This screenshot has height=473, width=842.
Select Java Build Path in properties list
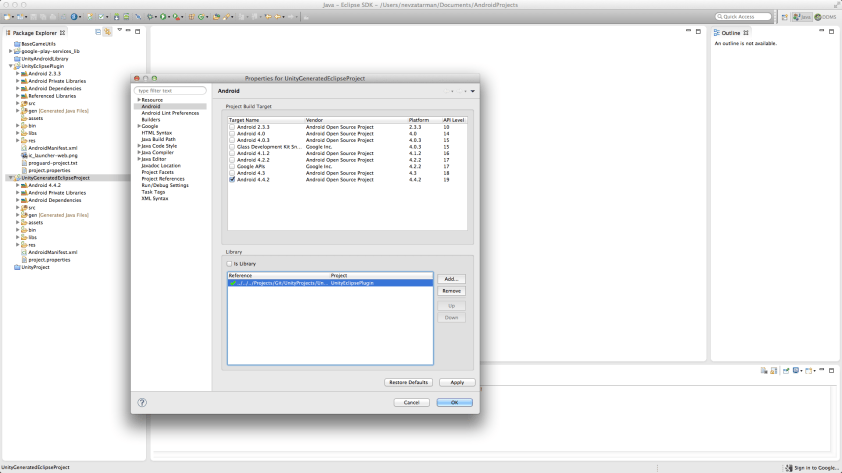click(158, 139)
